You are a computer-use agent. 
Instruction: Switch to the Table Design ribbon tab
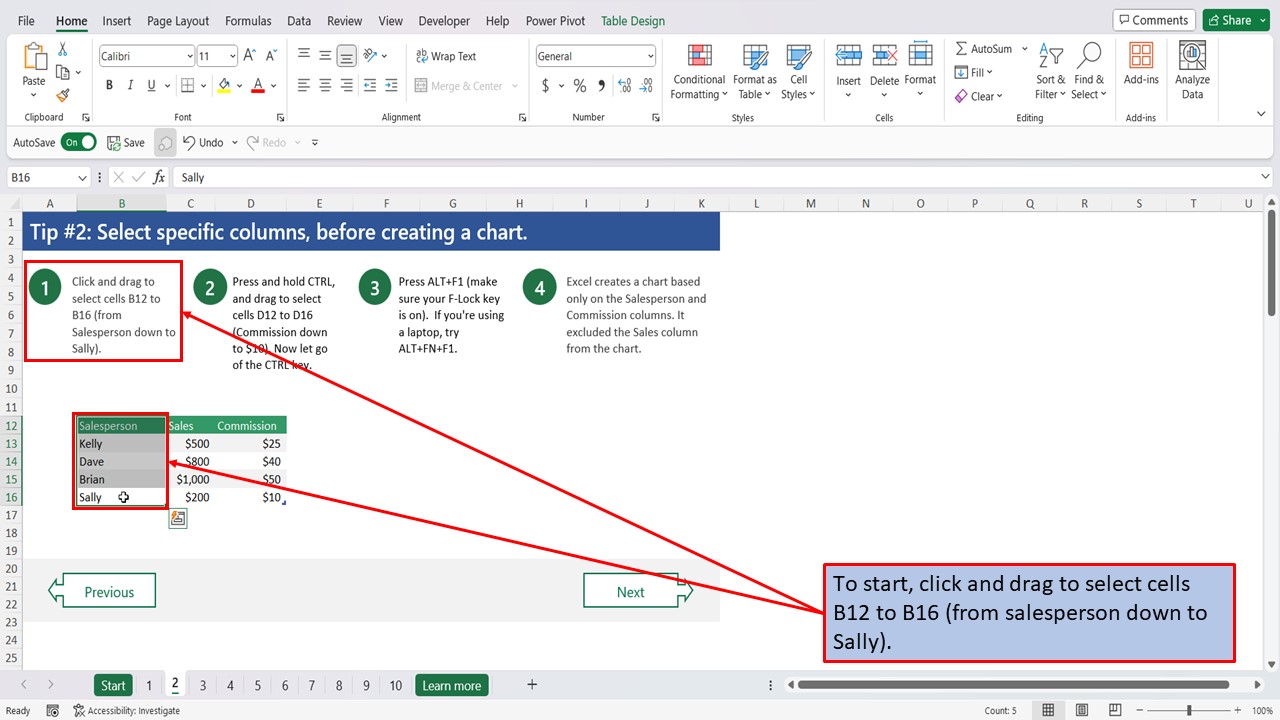click(x=632, y=20)
